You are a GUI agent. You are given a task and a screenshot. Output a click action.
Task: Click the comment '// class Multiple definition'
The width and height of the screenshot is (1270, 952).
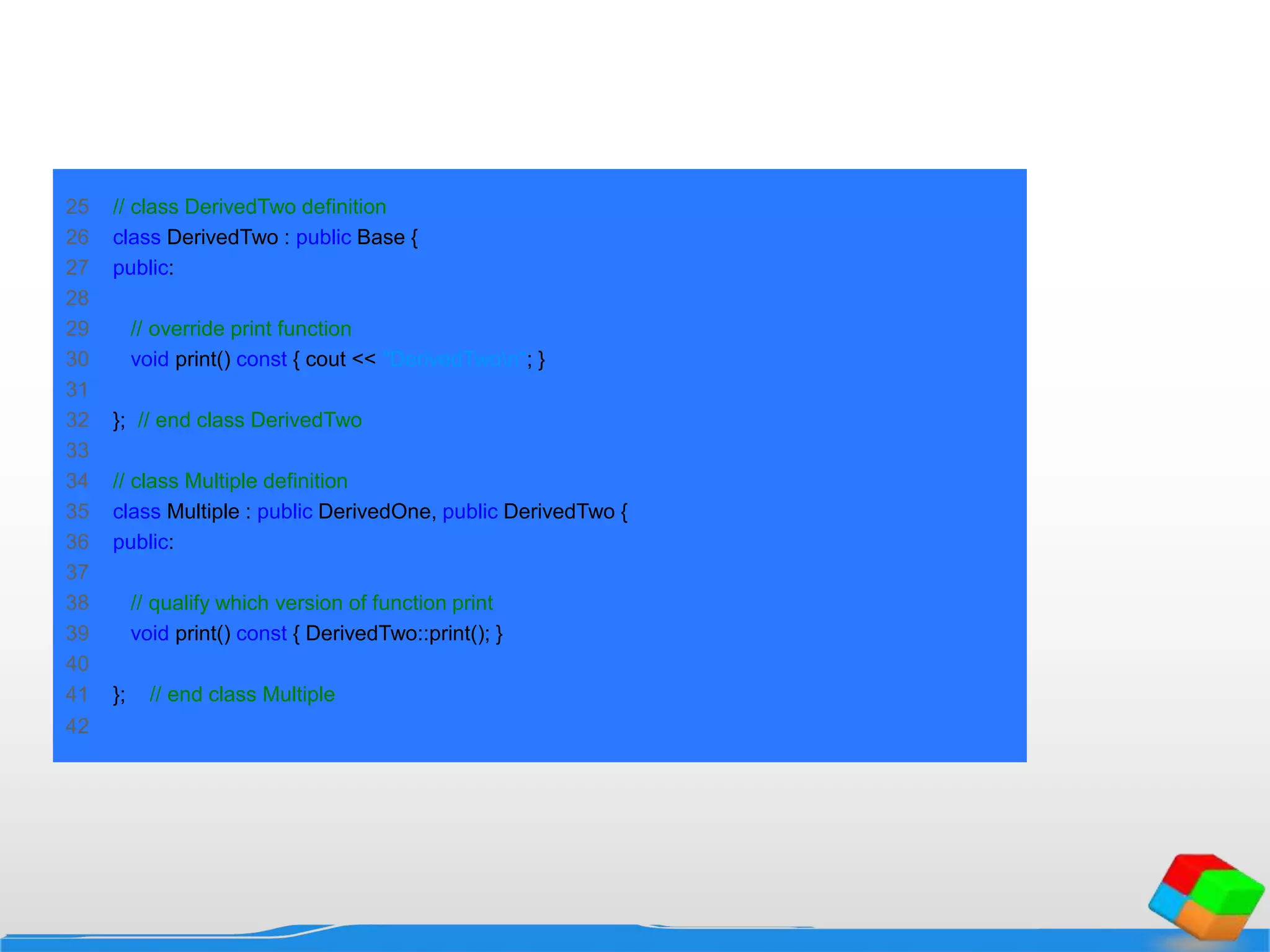[230, 481]
